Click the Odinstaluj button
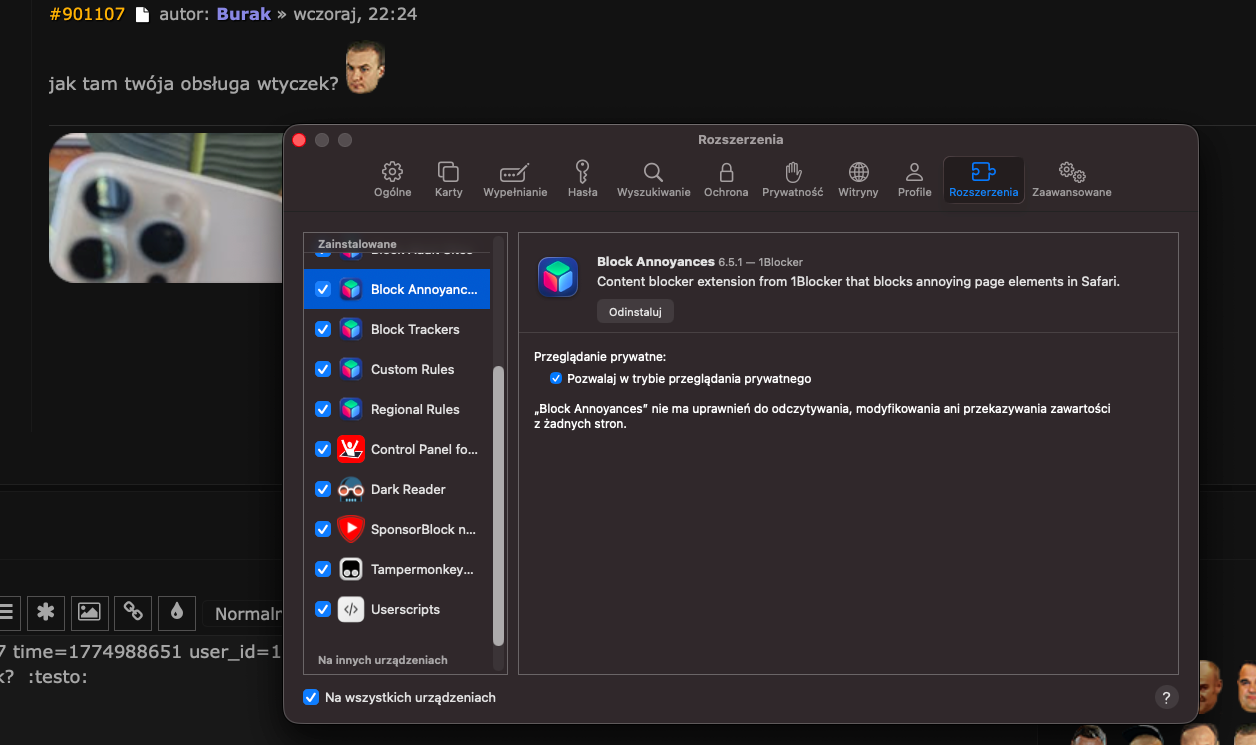This screenshot has width=1256, height=745. 635,312
